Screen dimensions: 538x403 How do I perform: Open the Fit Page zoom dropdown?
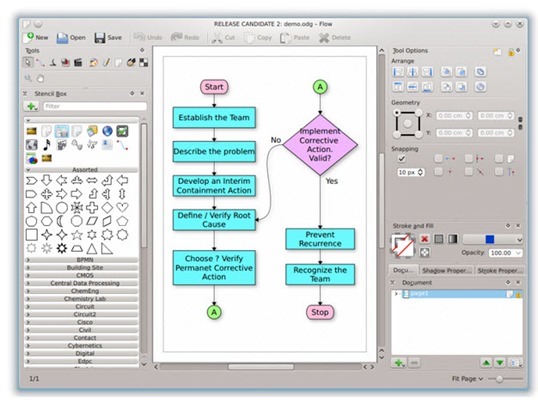467,379
